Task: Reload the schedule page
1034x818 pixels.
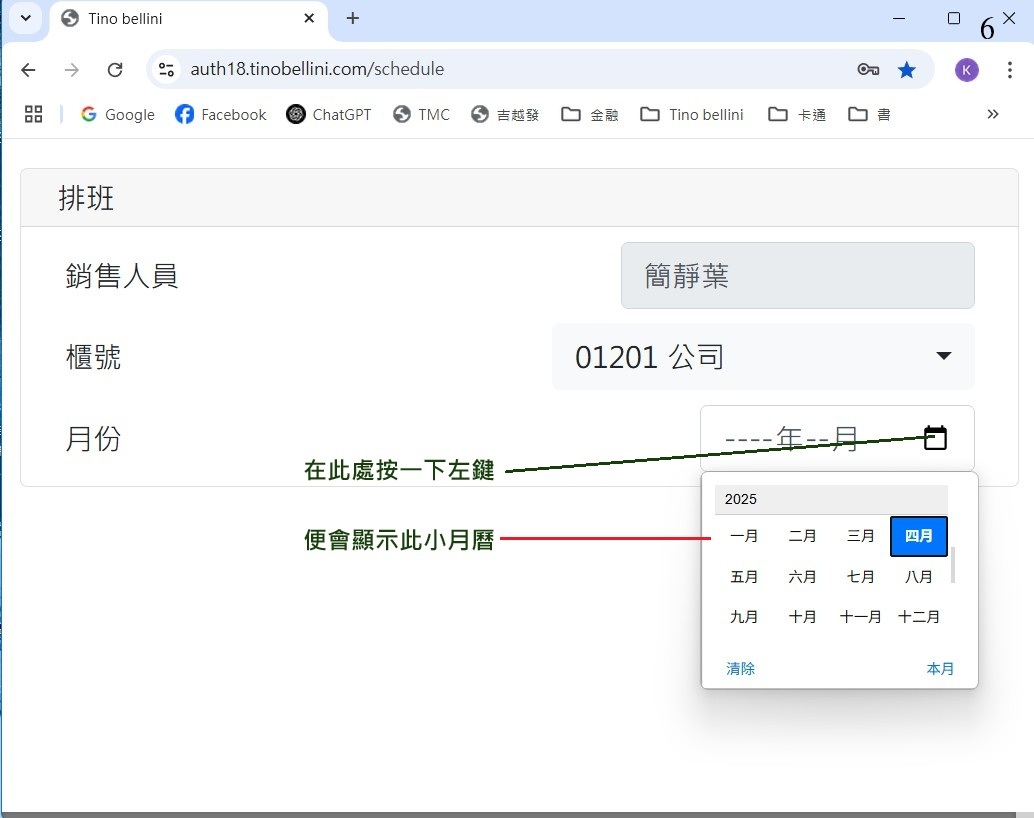Action: point(115,69)
